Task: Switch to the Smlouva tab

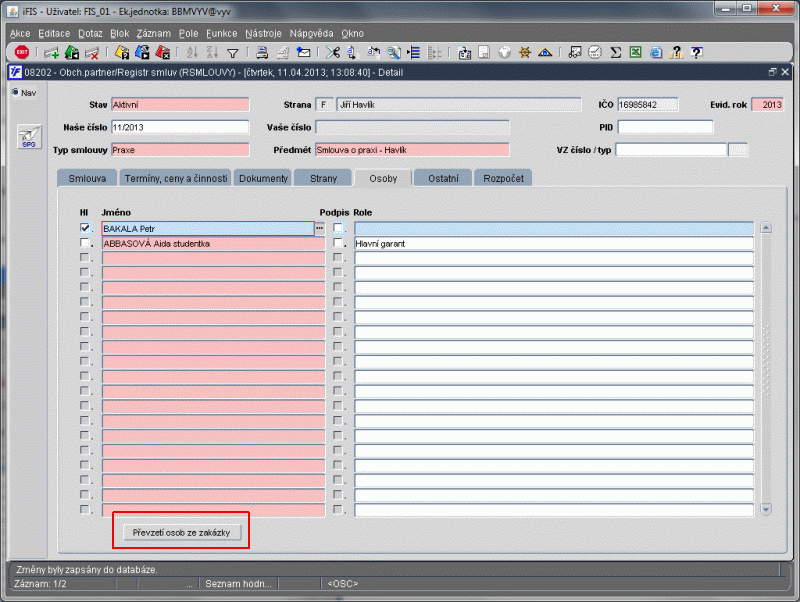Action: (87, 178)
